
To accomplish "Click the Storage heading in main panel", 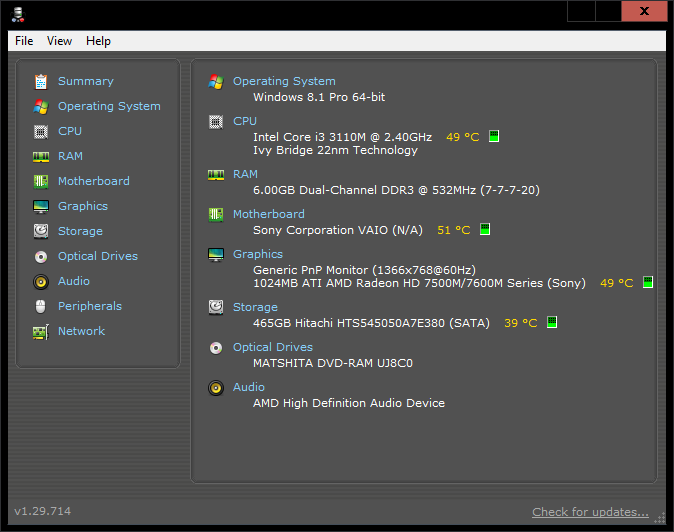I will pyautogui.click(x=255, y=307).
